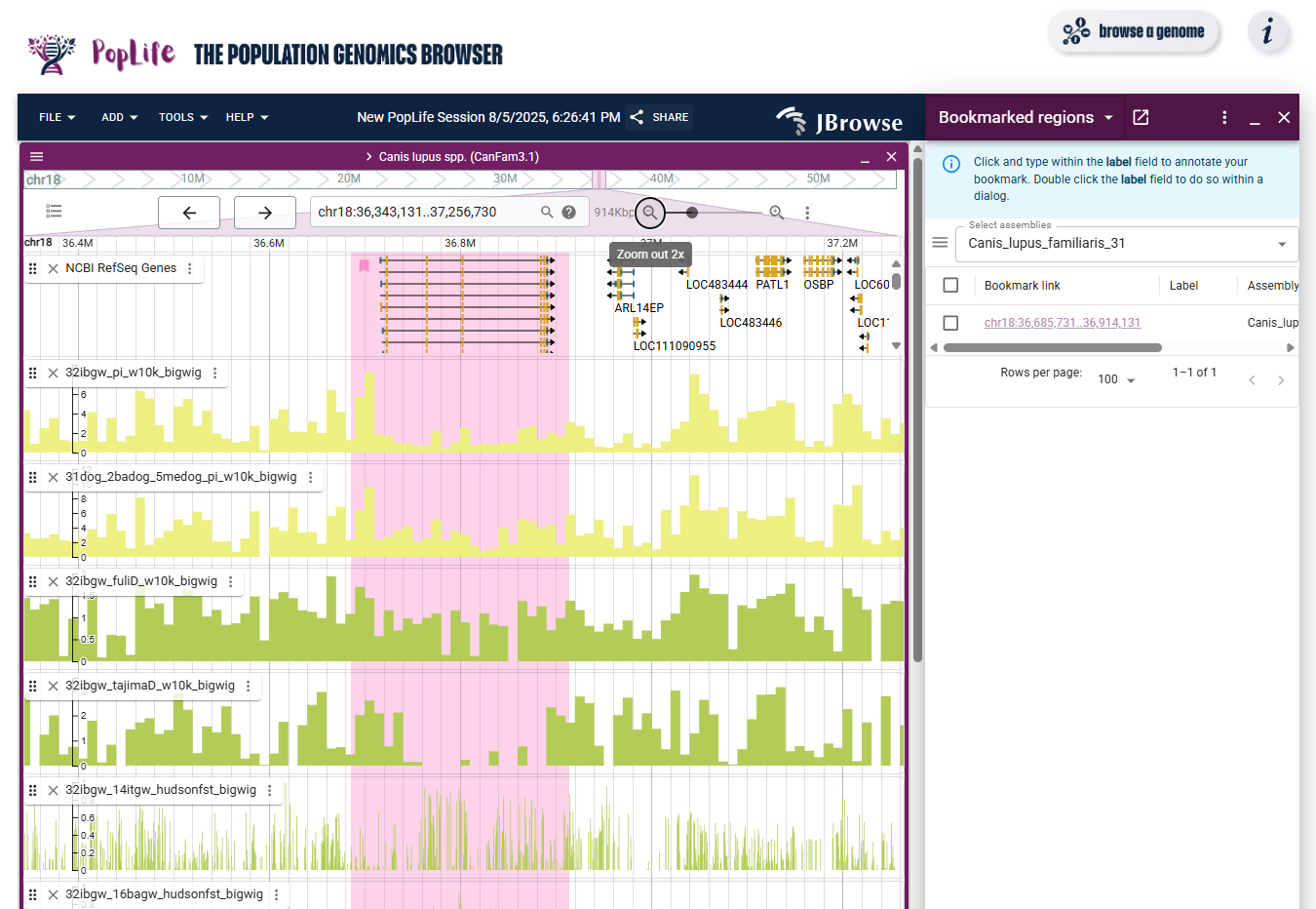
Task: Click the location search input field
Action: [426, 213]
